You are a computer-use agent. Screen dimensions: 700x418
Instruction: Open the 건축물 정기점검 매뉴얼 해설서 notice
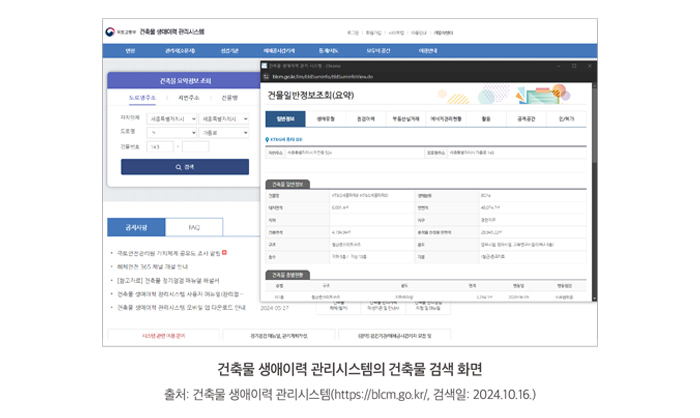point(168,281)
